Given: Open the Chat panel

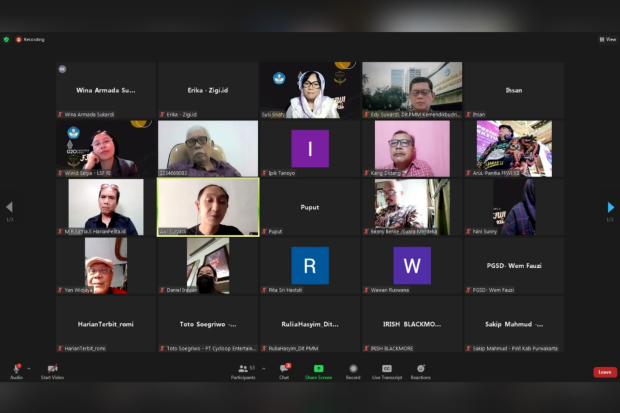Looking at the screenshot, I should pyautogui.click(x=284, y=369).
